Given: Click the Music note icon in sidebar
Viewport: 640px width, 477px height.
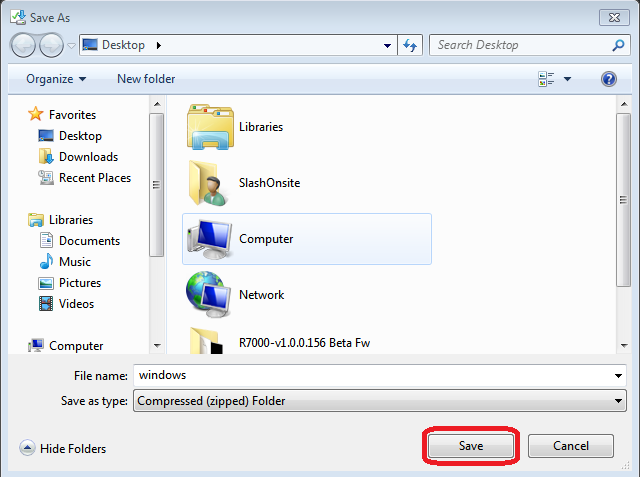Looking at the screenshot, I should point(46,261).
